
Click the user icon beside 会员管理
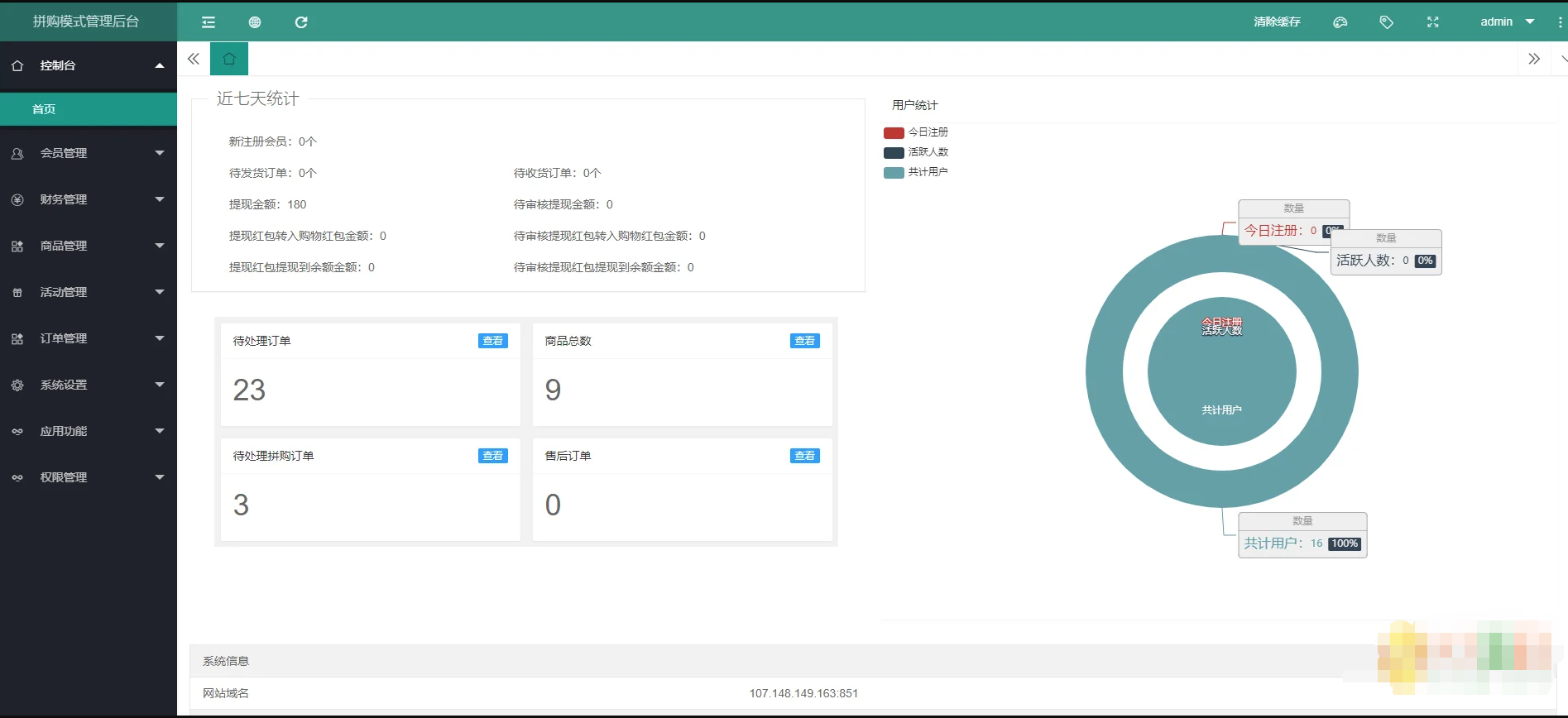(x=17, y=153)
